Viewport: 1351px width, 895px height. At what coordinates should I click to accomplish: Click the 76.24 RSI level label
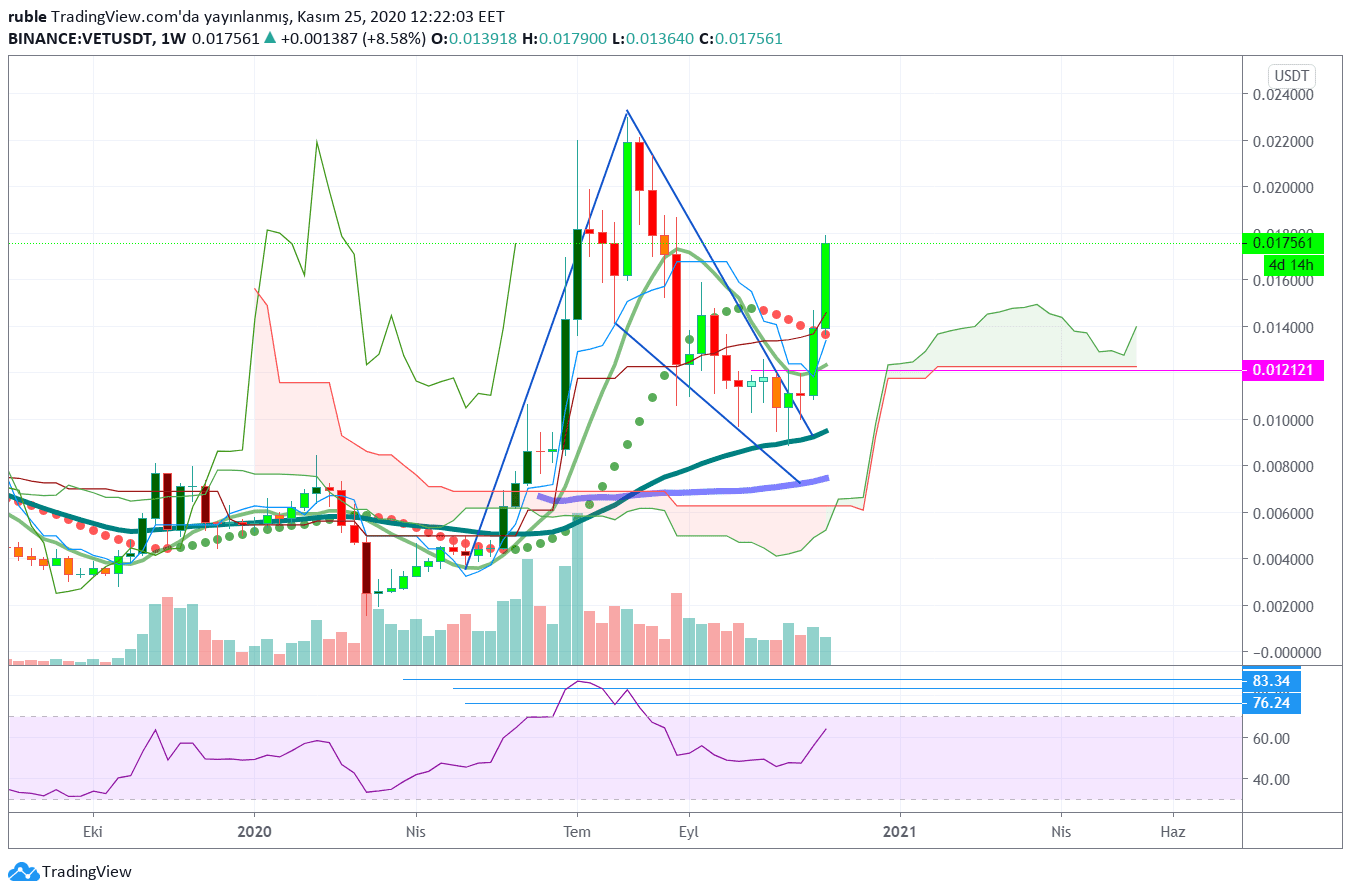point(1271,703)
